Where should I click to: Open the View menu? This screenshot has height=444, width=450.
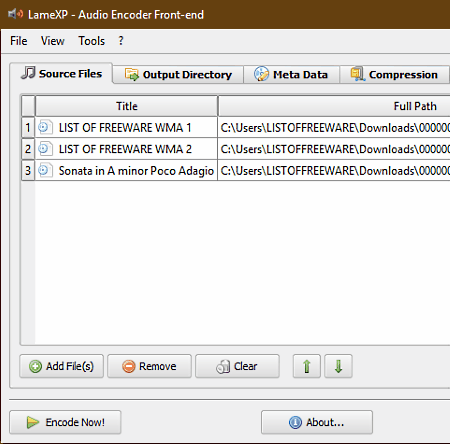tap(53, 41)
